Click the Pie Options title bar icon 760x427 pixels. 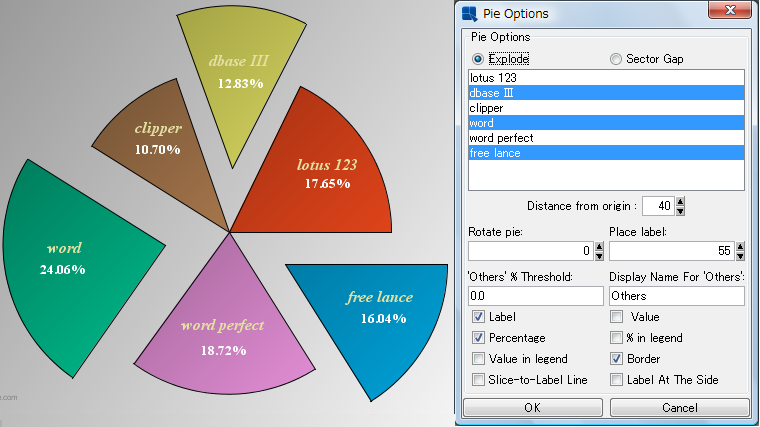coord(469,14)
